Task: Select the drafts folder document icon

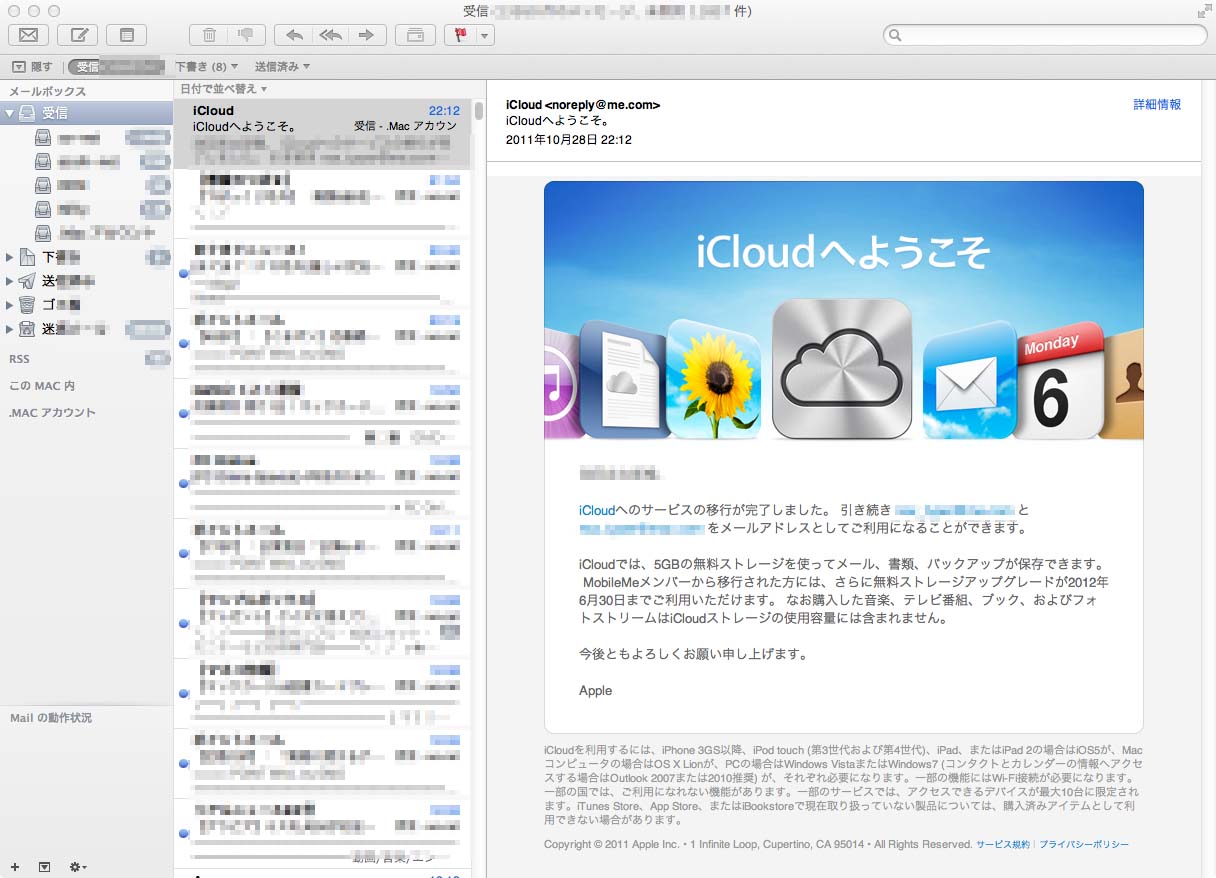Action: point(27,257)
